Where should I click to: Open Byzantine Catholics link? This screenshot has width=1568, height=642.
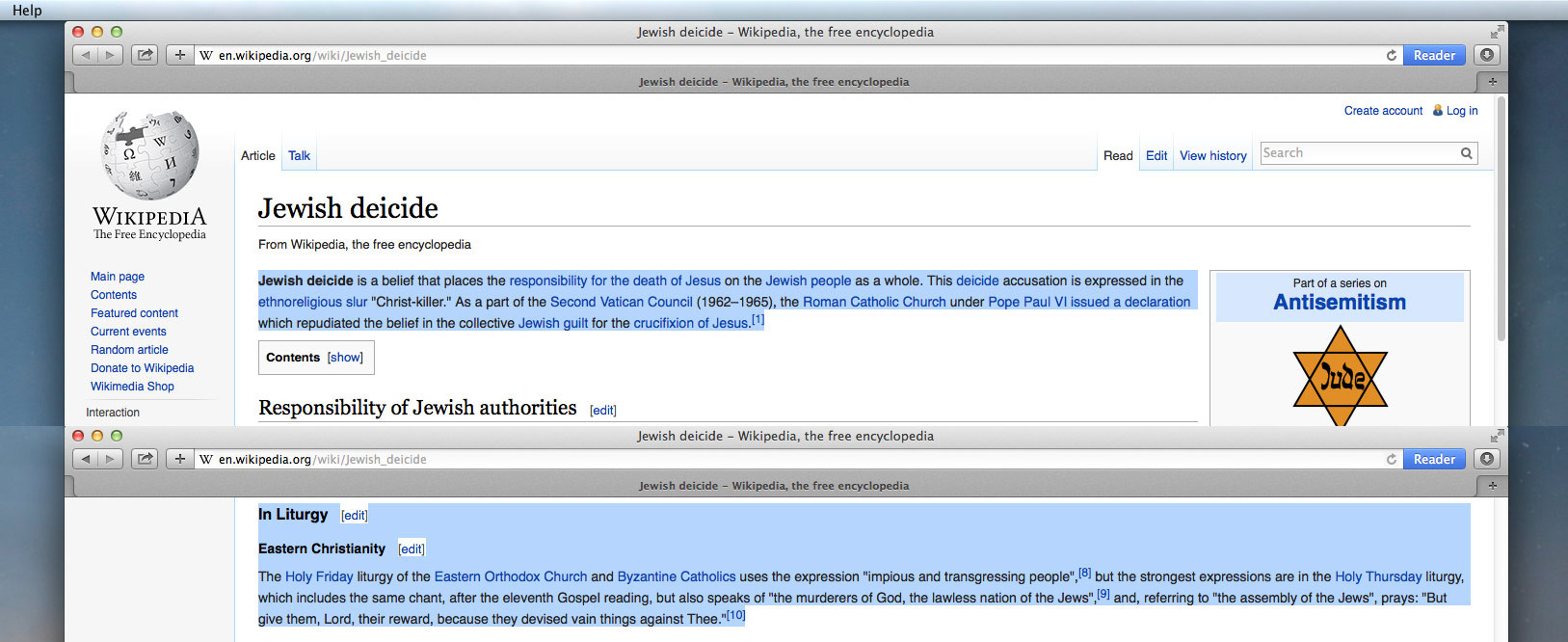(677, 577)
